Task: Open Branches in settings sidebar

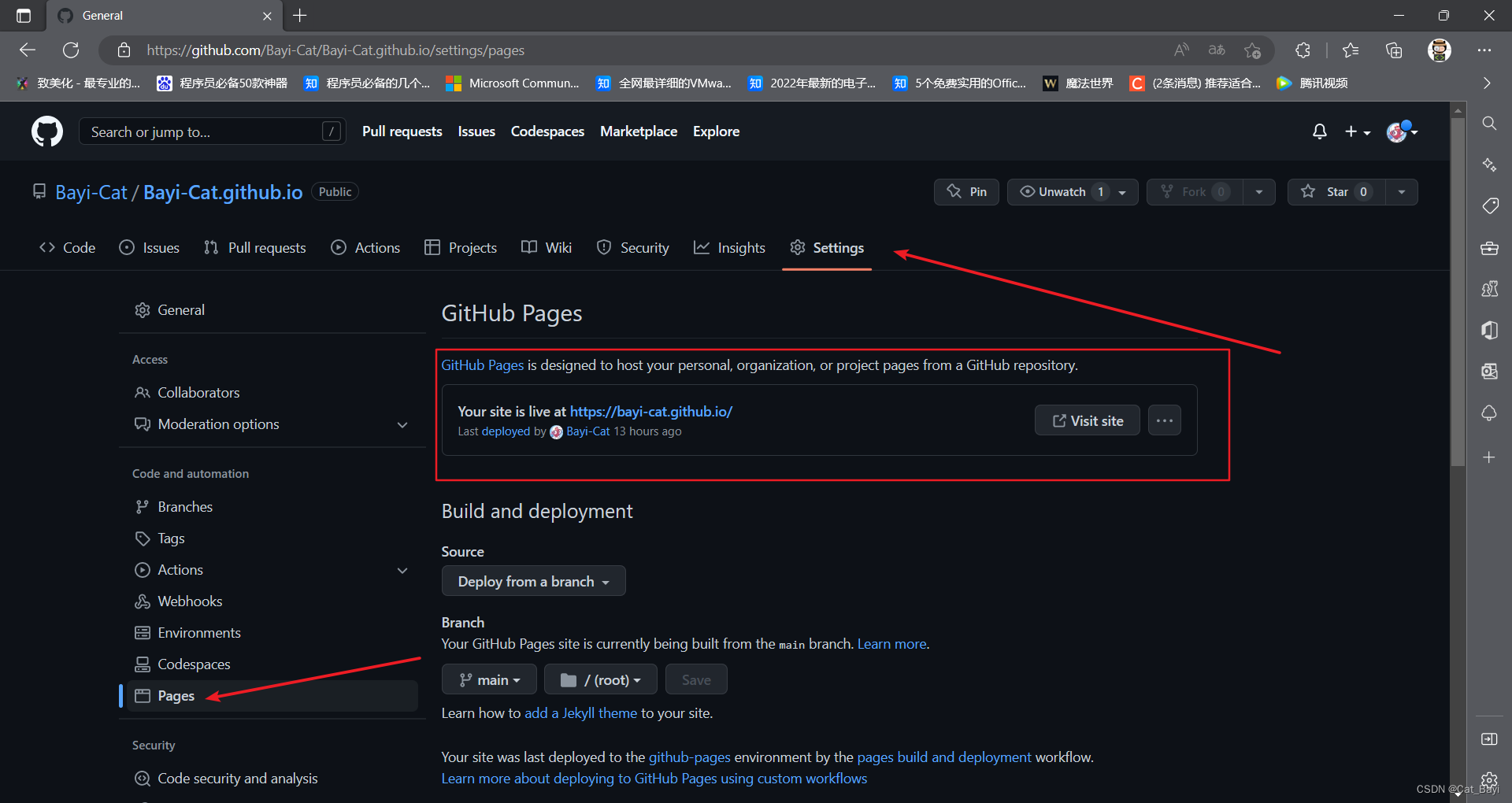Action: 185,507
